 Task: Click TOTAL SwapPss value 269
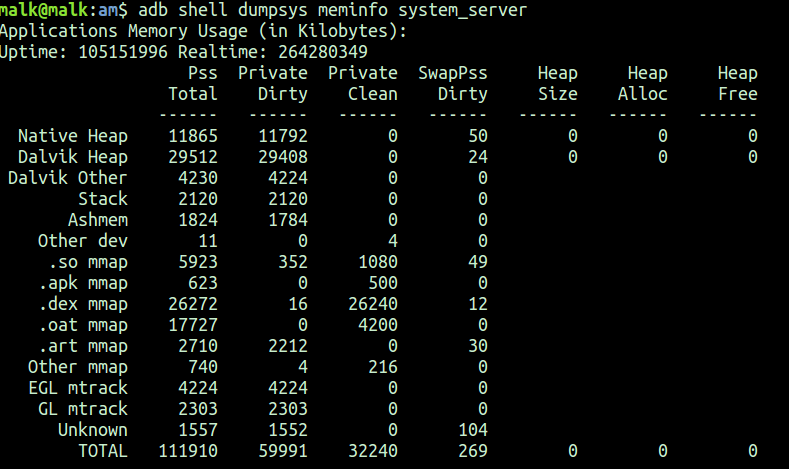473,451
